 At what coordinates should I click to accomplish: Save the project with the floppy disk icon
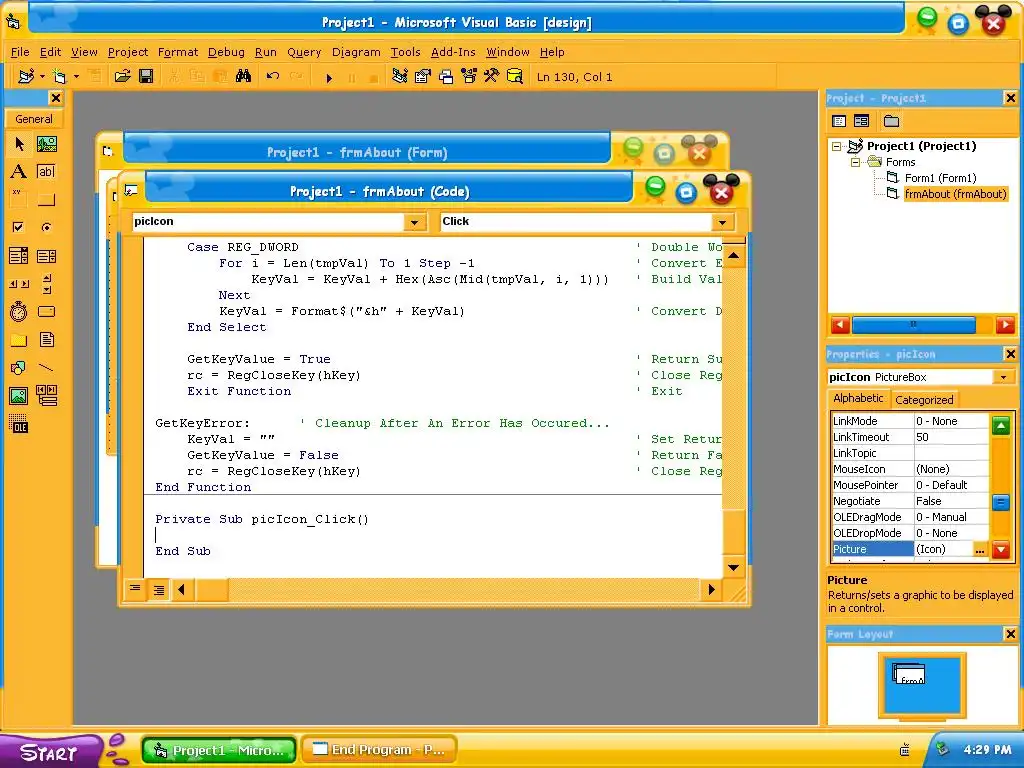pyautogui.click(x=146, y=76)
